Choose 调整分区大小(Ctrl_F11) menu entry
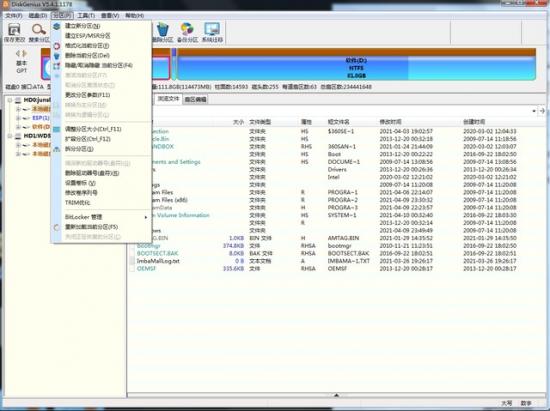The image size is (550, 411). tap(101, 129)
